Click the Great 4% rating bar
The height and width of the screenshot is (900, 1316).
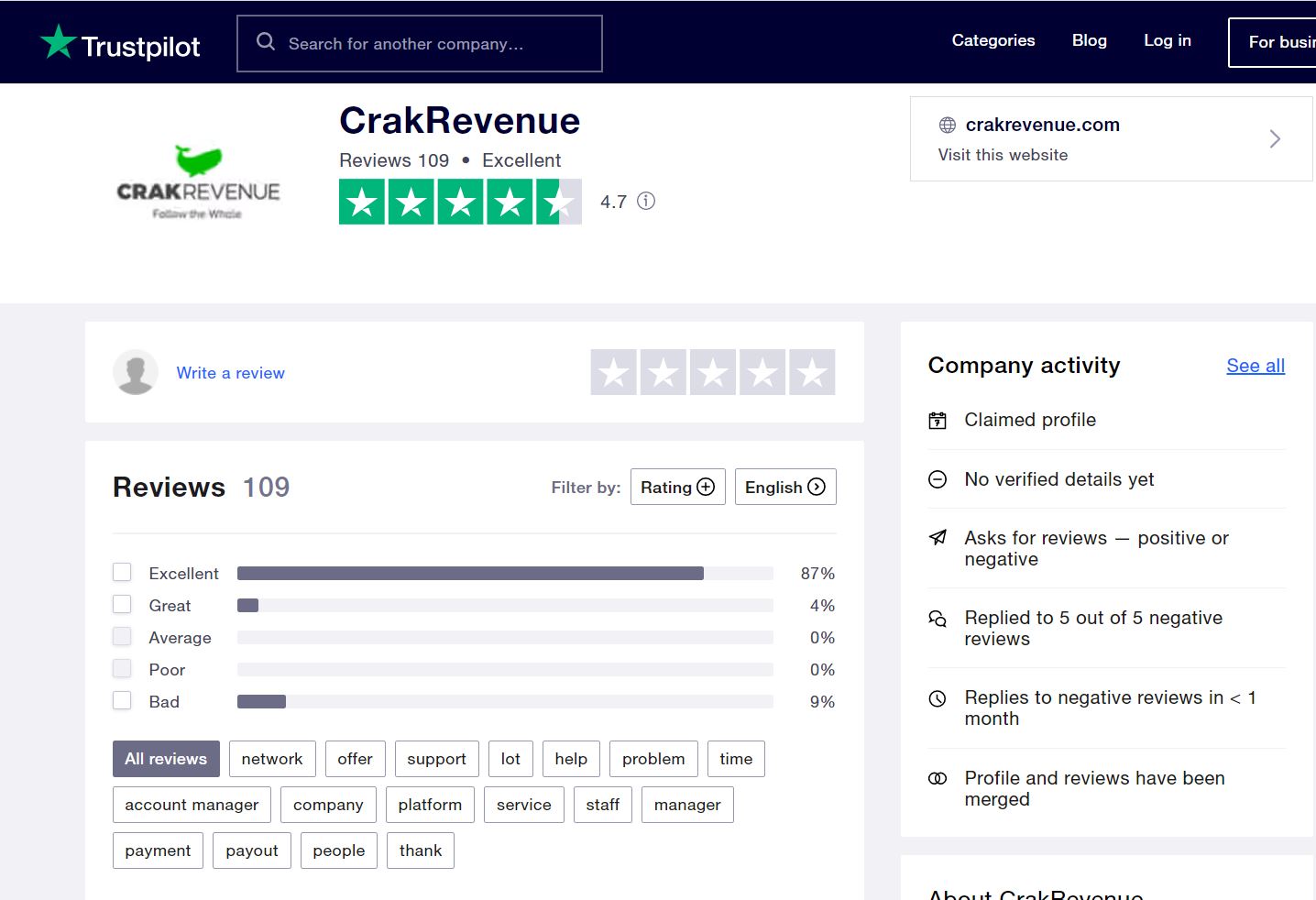coord(505,606)
